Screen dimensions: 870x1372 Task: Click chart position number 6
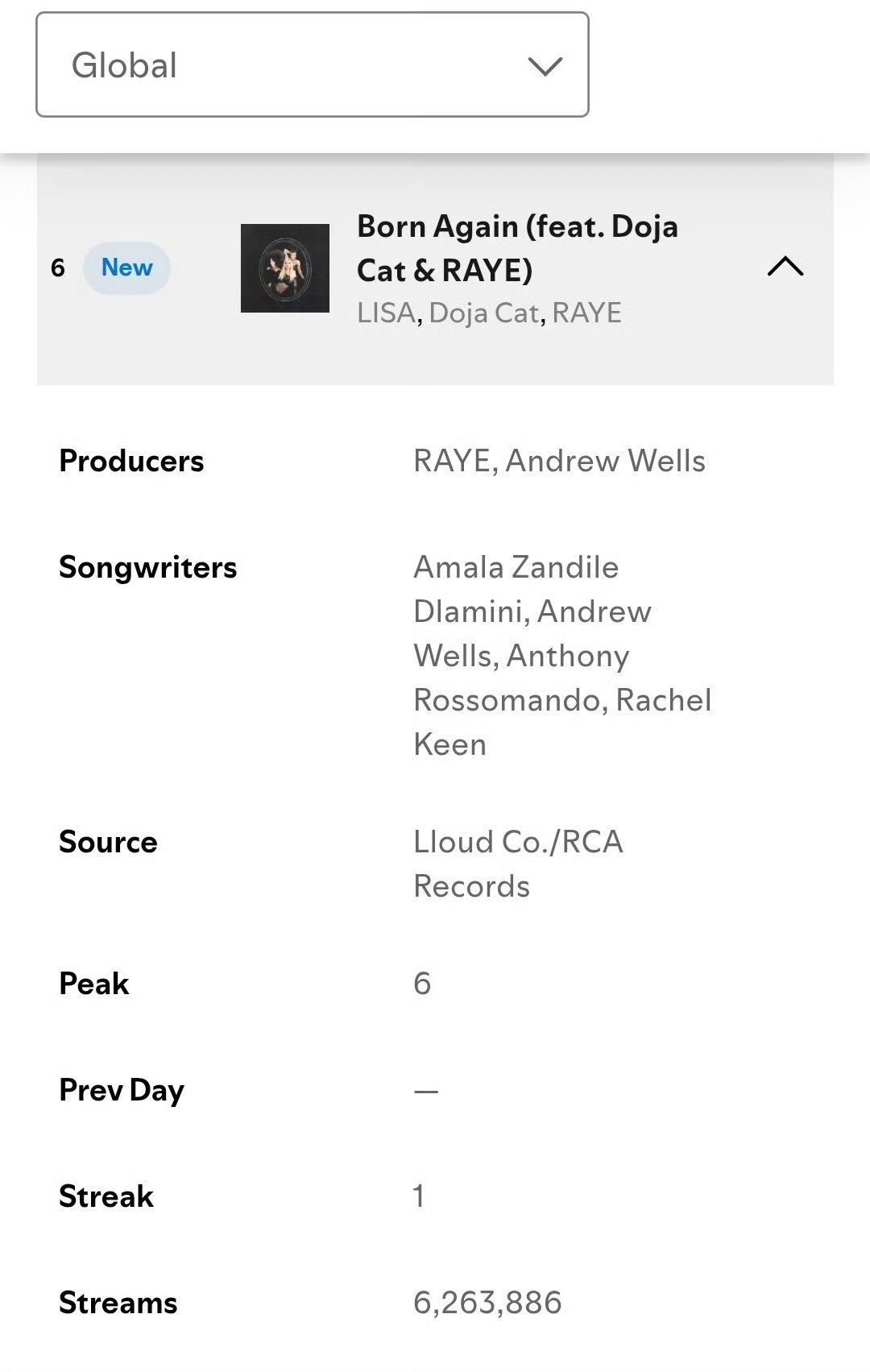57,267
